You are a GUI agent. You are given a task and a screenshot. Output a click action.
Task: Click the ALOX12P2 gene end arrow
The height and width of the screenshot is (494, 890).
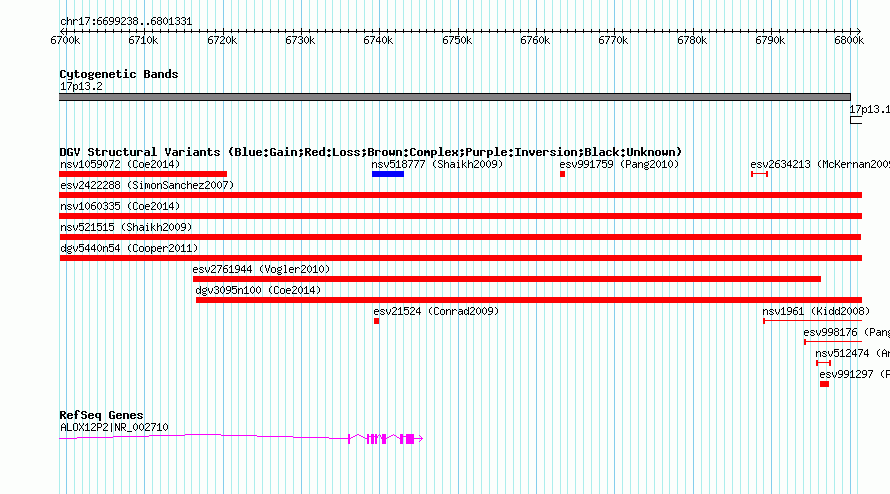(420, 439)
